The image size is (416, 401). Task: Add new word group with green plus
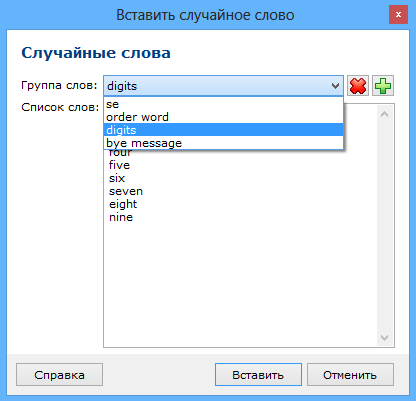coord(383,86)
